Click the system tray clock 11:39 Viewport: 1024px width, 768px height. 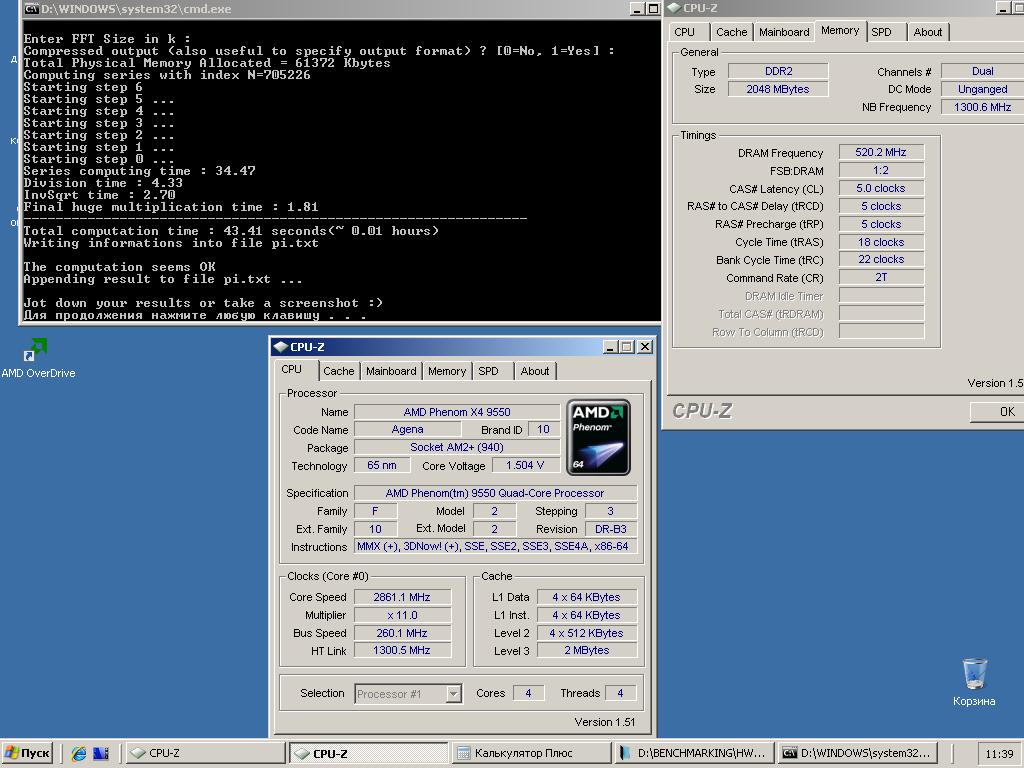pyautogui.click(x=999, y=754)
